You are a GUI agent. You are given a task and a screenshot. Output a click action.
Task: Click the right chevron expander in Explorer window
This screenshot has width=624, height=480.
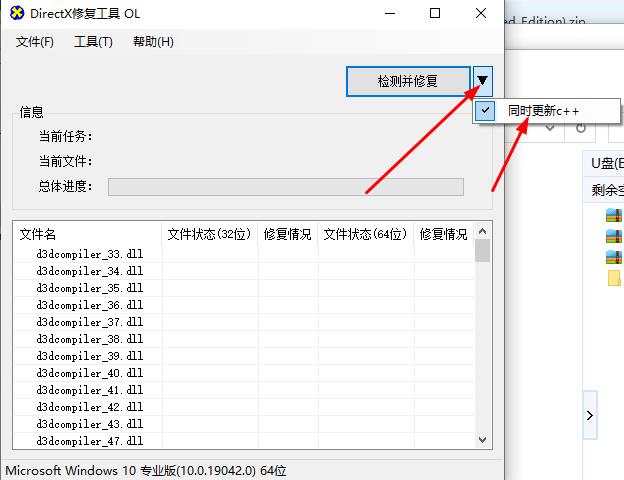coord(590,416)
